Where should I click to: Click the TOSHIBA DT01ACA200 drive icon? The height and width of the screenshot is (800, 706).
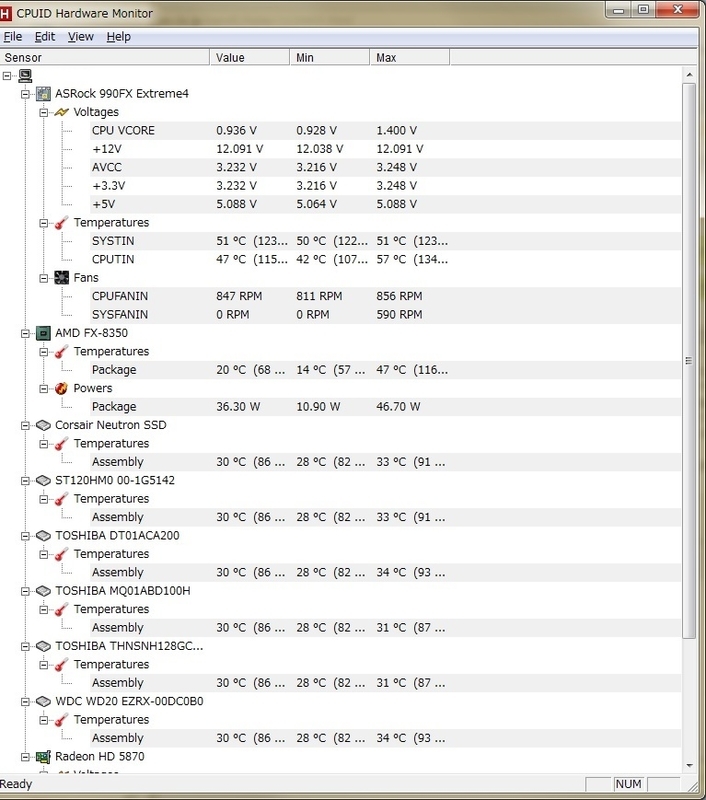[43, 536]
